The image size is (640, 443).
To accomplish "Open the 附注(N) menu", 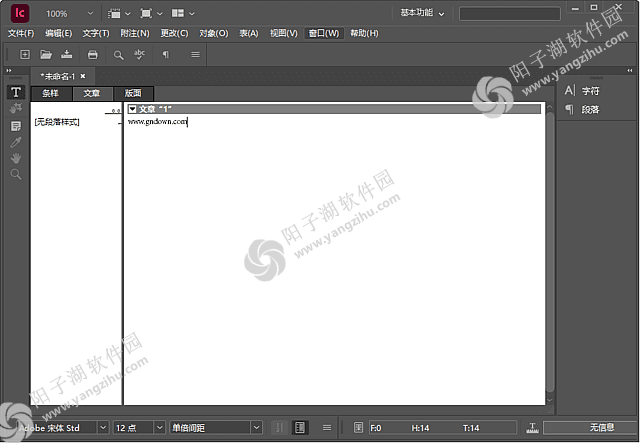I will click(135, 33).
